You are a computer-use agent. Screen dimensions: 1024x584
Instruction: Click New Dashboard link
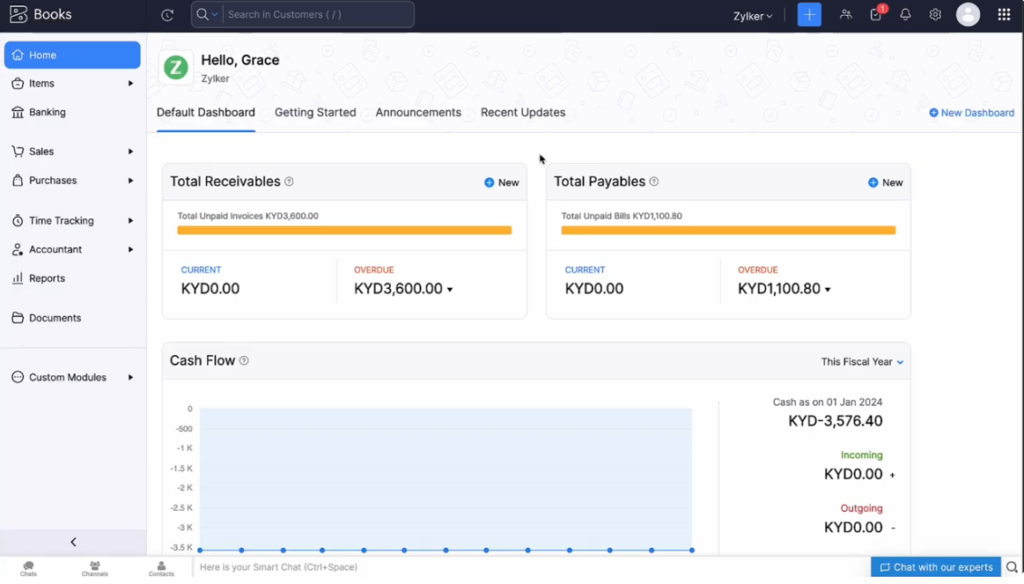(972, 113)
